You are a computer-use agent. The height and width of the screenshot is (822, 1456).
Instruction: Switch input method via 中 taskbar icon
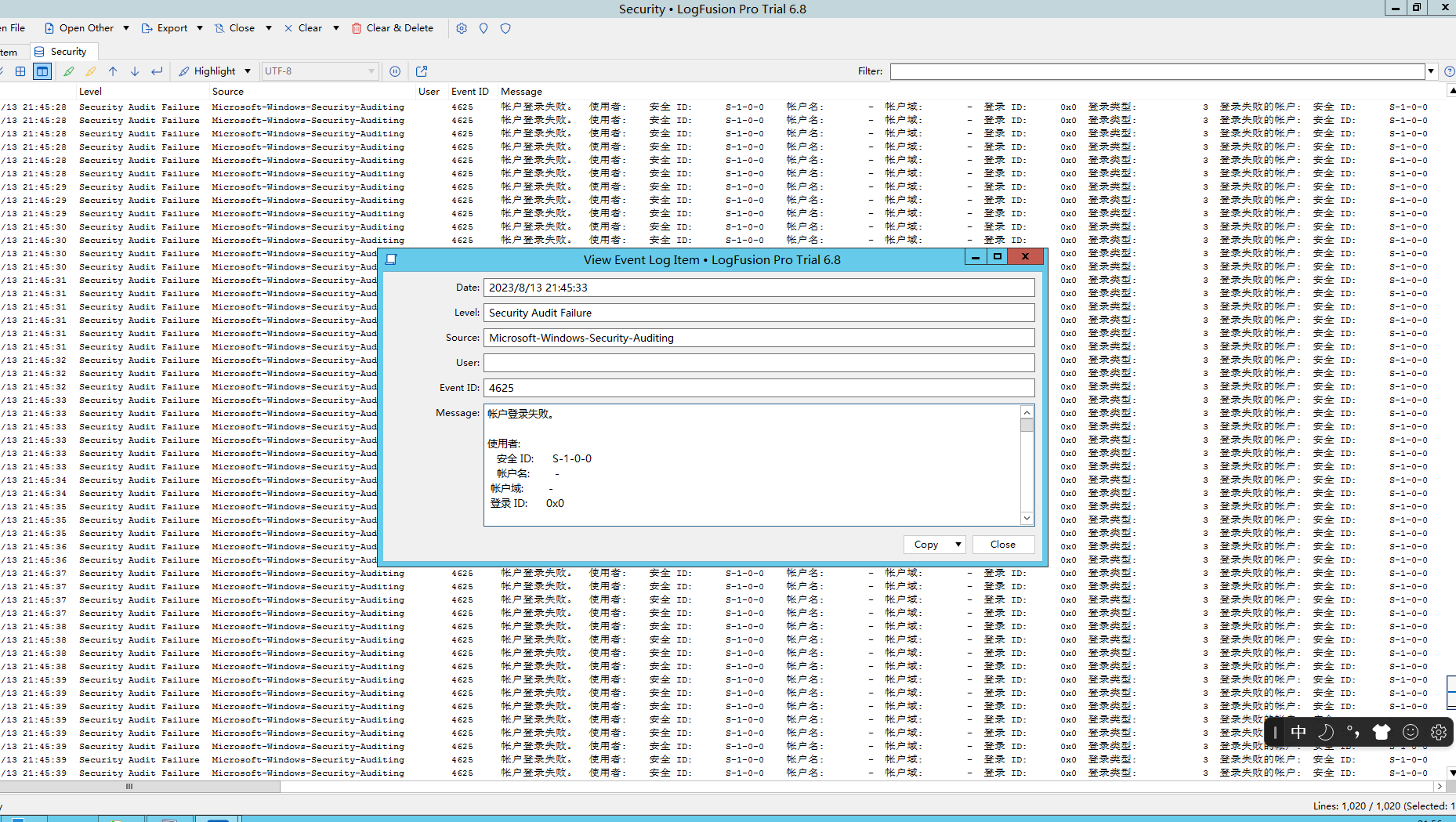point(1298,732)
